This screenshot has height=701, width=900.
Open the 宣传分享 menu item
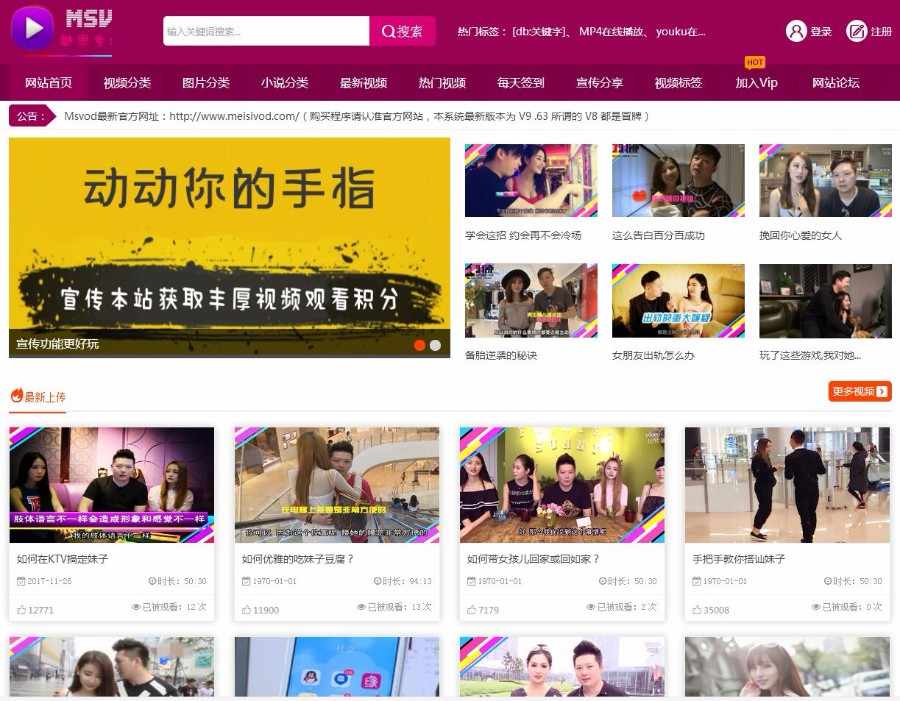(x=599, y=83)
